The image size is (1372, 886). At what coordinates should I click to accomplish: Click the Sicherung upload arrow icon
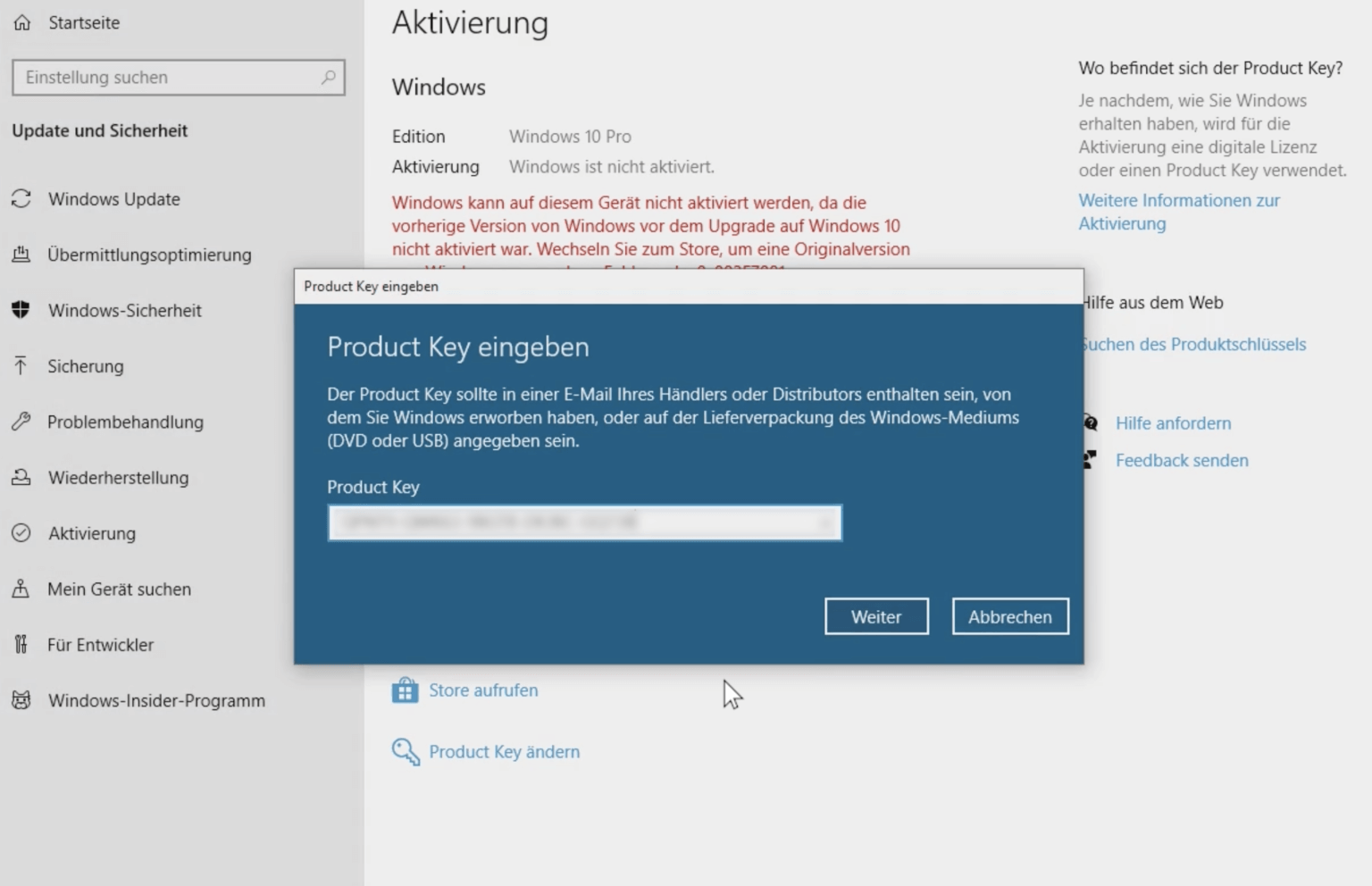click(21, 365)
